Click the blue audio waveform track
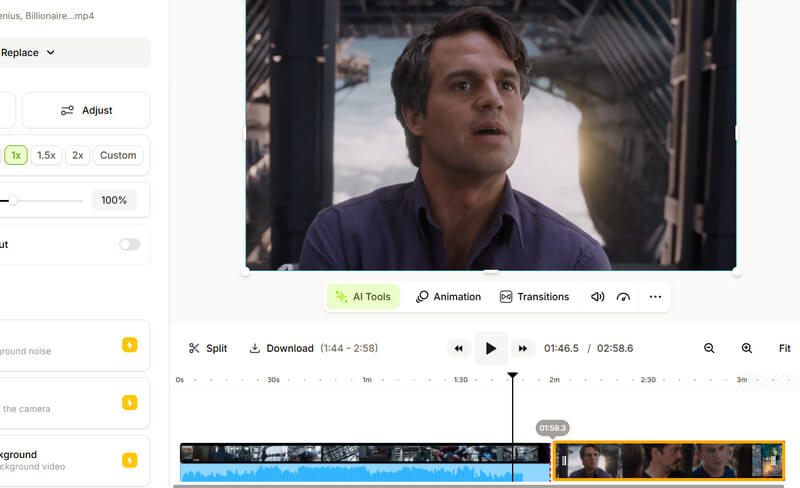 point(365,473)
